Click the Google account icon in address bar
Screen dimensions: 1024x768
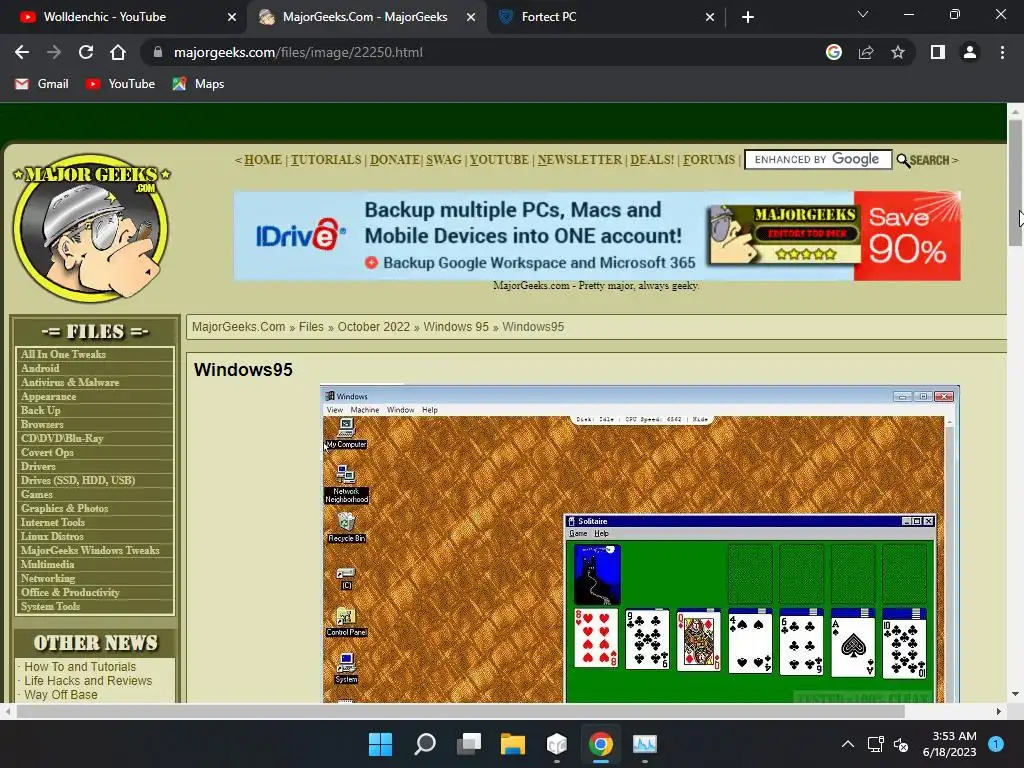pyautogui.click(x=833, y=52)
